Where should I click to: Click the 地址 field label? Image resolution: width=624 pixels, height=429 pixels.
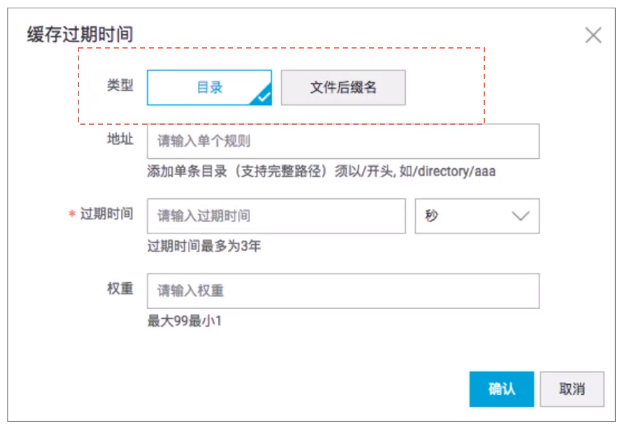pos(119,140)
